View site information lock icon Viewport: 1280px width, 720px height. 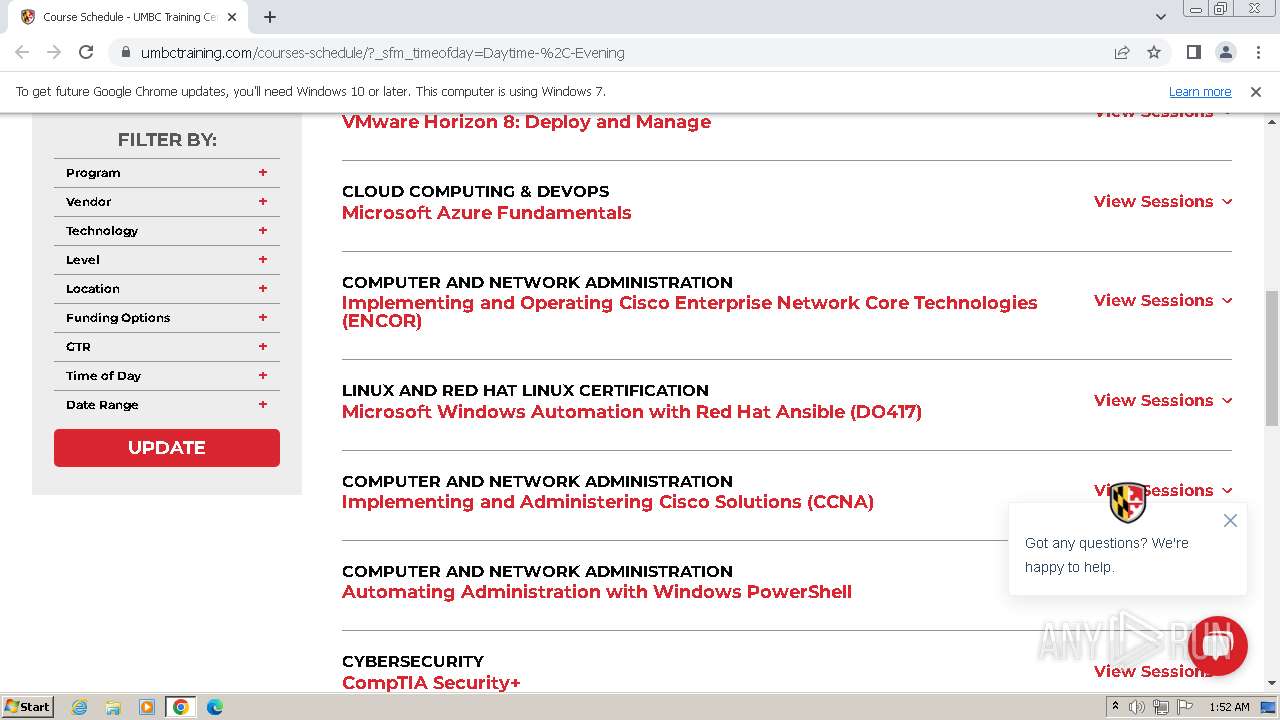click(x=125, y=52)
